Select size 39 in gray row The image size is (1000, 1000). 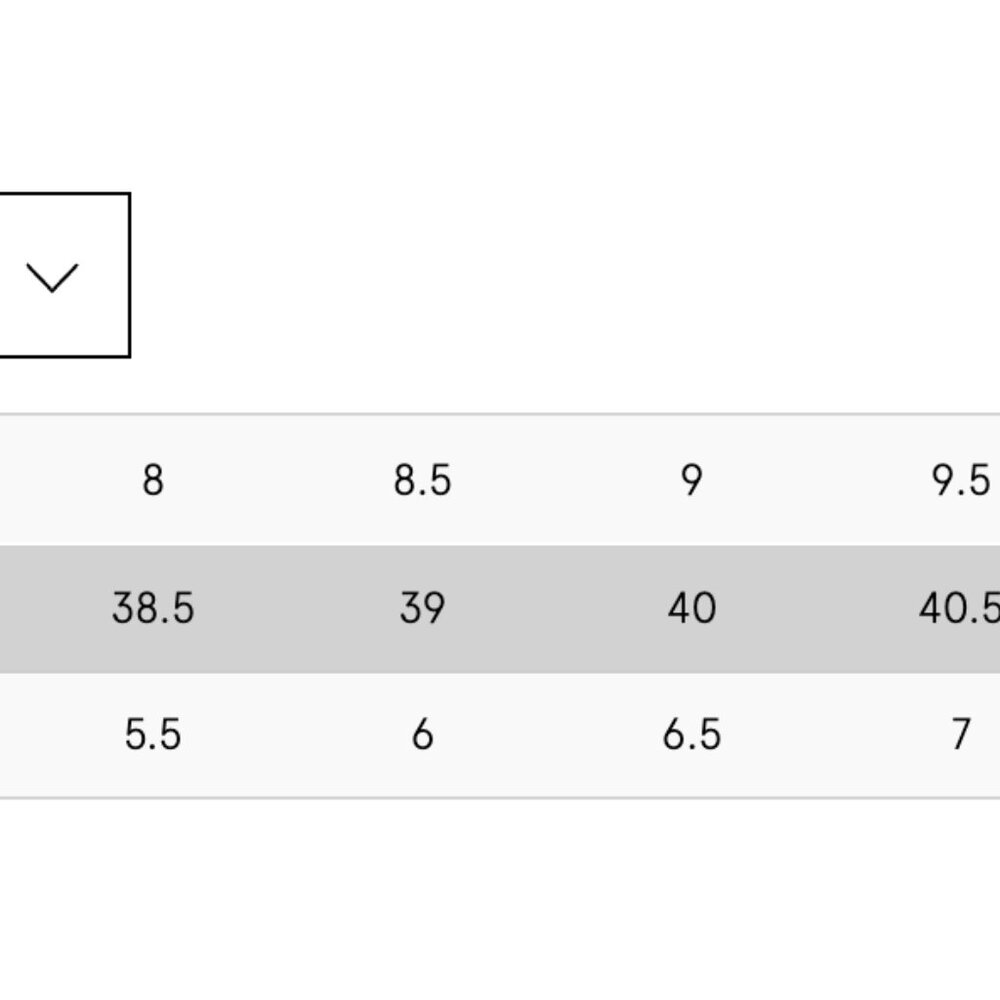[422, 608]
